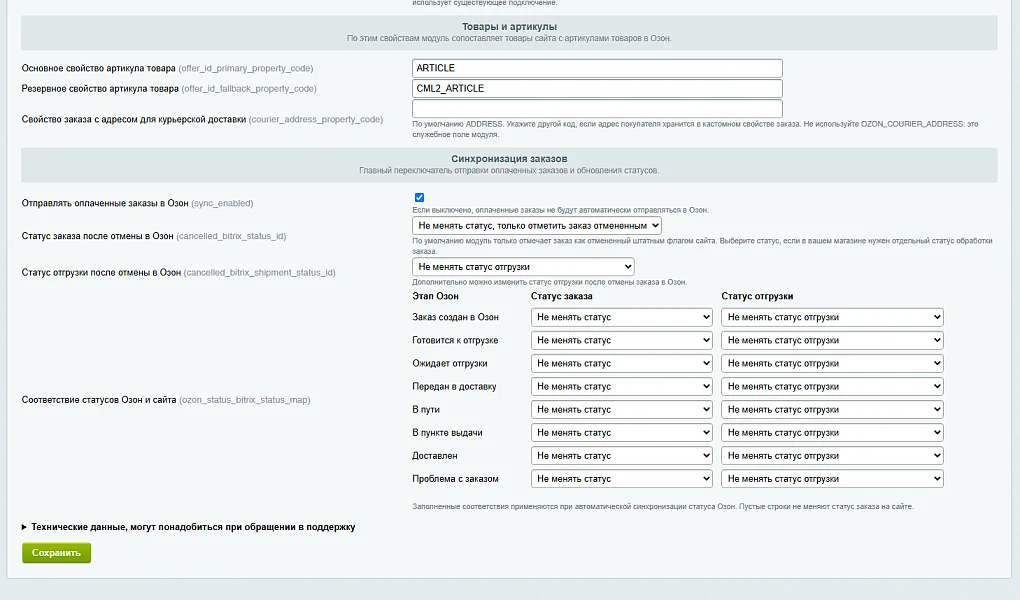This screenshot has height=600, width=1020.
Task: Open order status dropdown for 'Проблема с заказом'
Action: (x=622, y=479)
